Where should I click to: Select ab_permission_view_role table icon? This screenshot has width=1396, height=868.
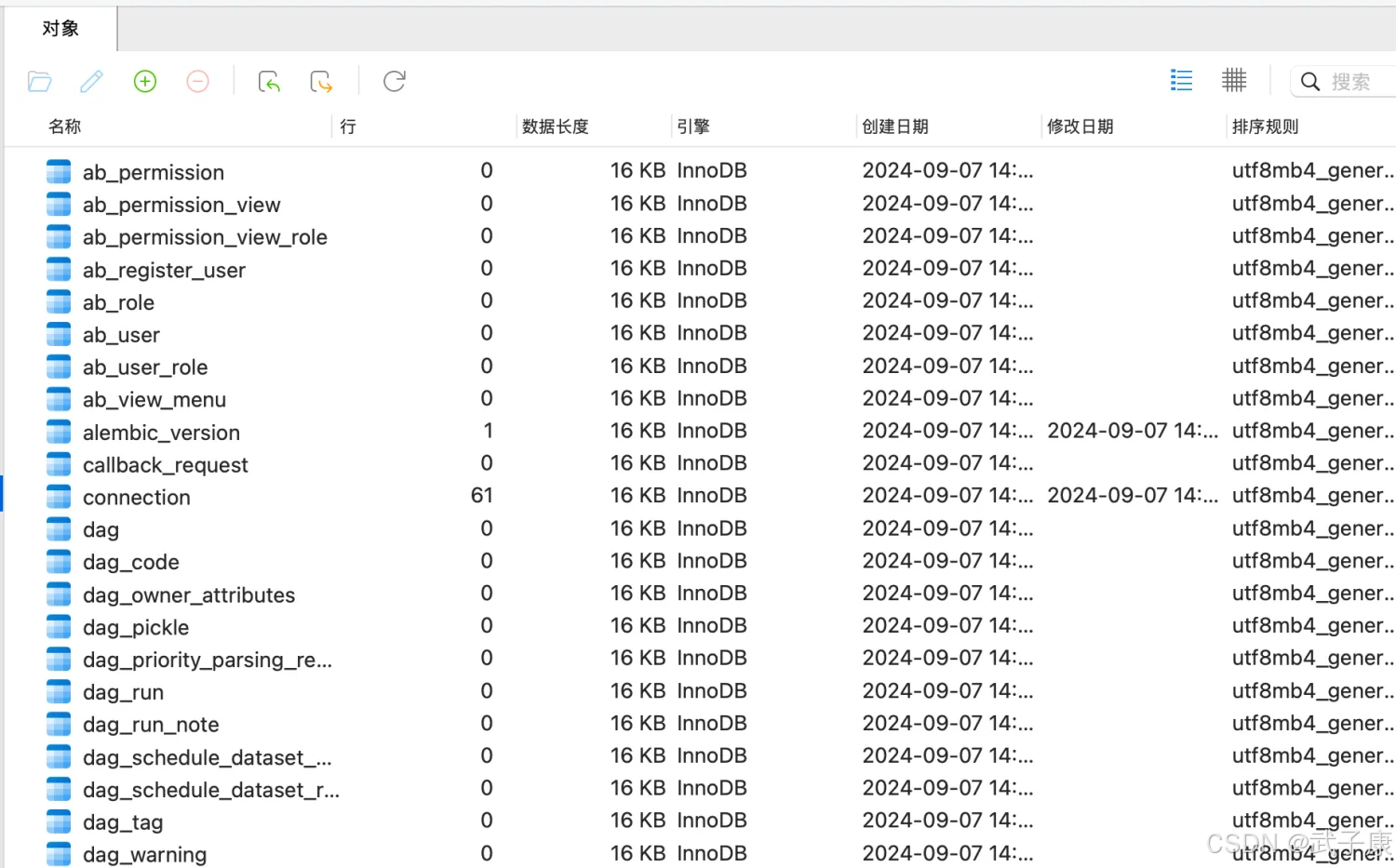tap(59, 236)
